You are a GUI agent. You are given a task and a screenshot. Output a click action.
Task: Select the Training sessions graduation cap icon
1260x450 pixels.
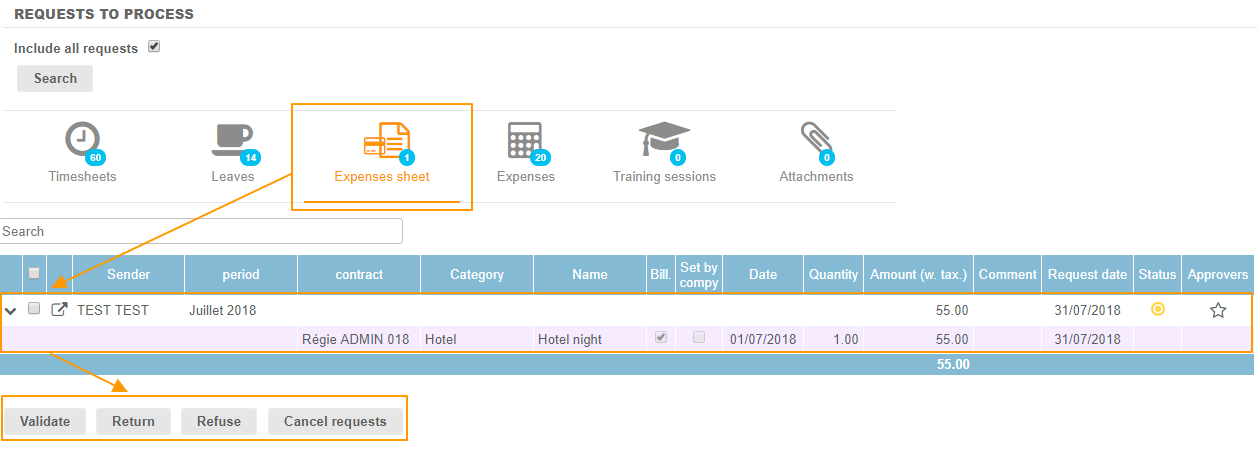click(664, 141)
